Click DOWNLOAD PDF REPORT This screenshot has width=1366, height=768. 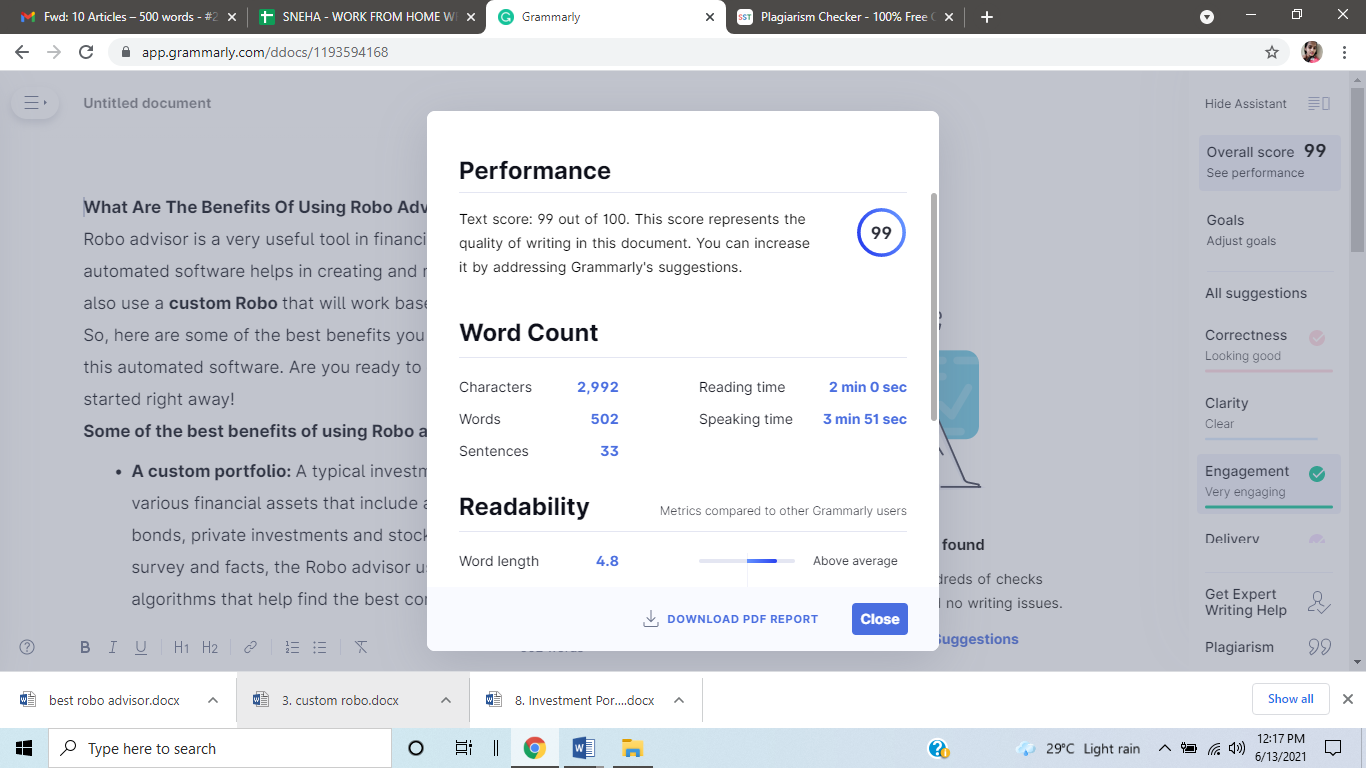742,619
